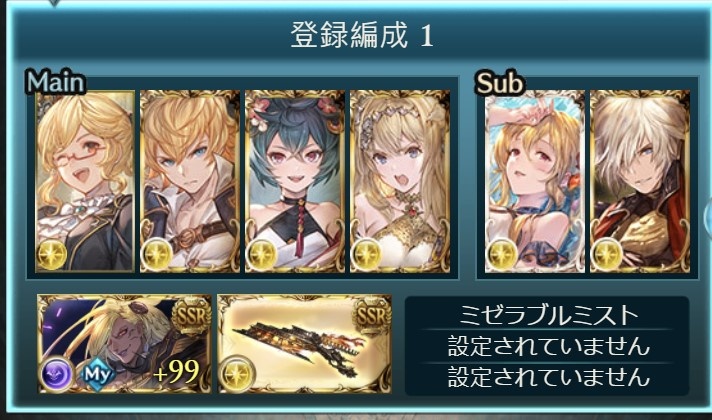Viewport: 712px width, 420px height.
Task: Select the blonde character in gold dress
Action: tap(400, 181)
